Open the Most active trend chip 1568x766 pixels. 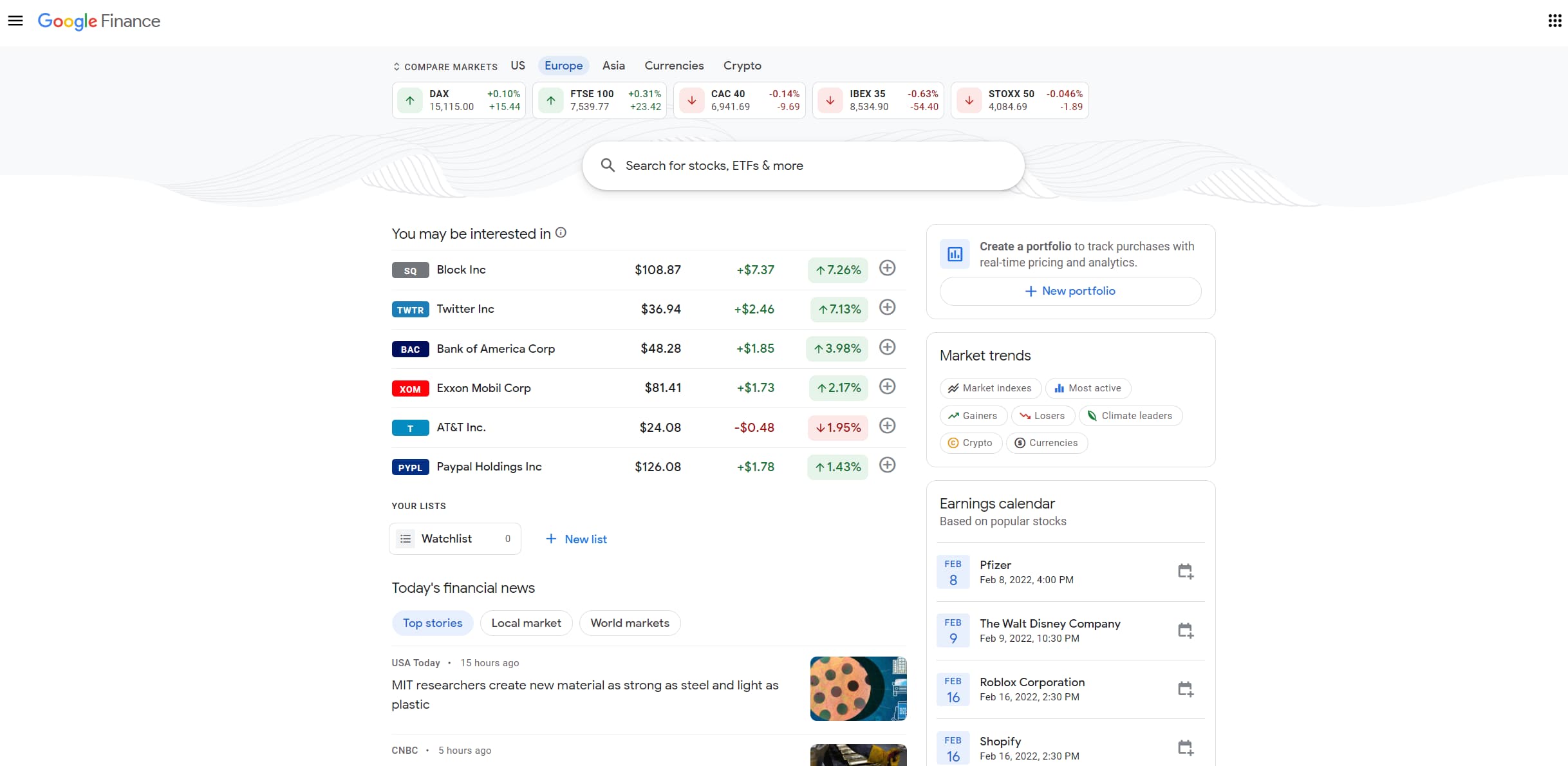[x=1088, y=388]
